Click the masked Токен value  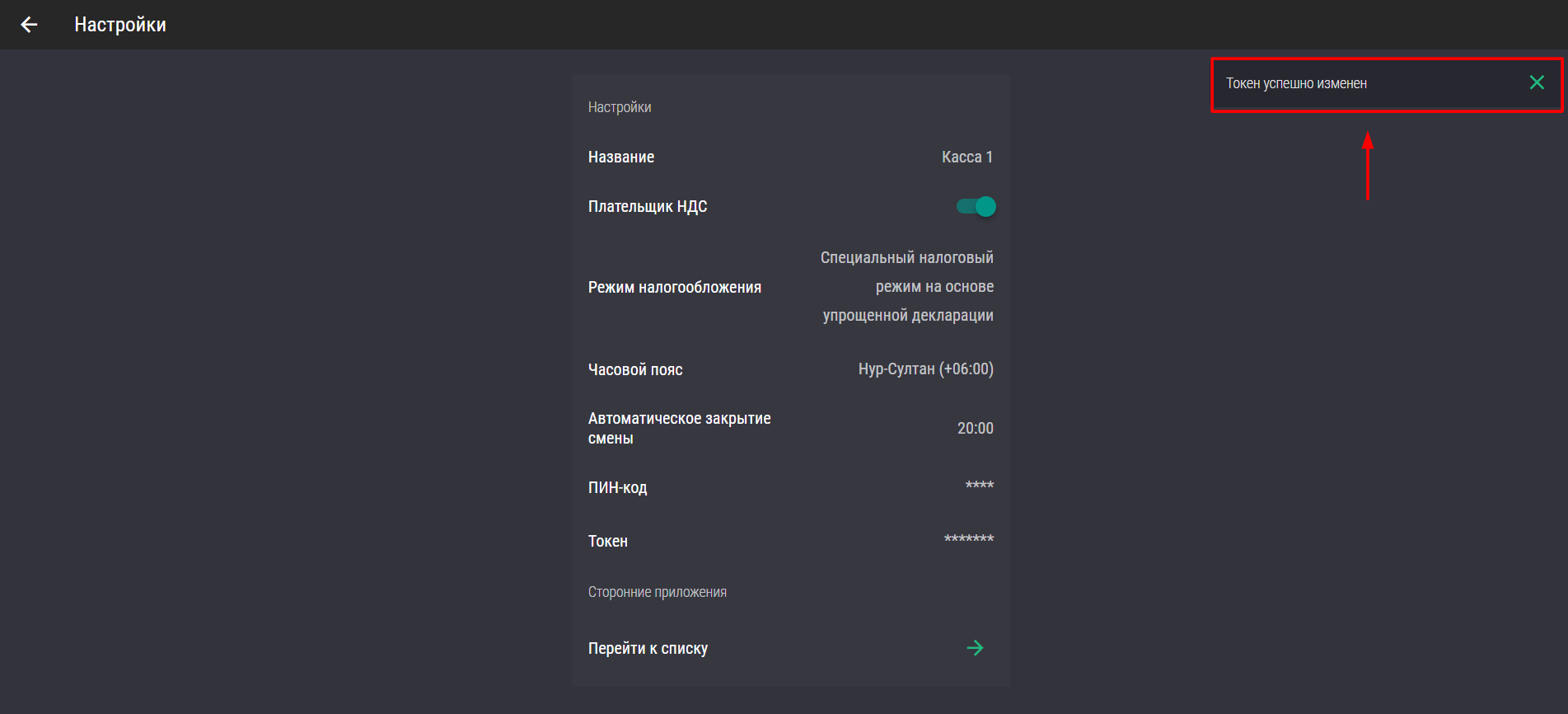968,539
